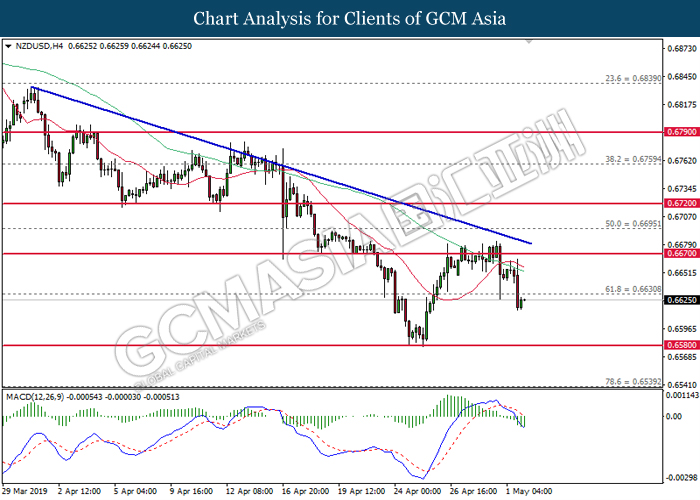700x500 pixels.
Task: Click the 0.65685 price scale value
Action: coord(682,357)
